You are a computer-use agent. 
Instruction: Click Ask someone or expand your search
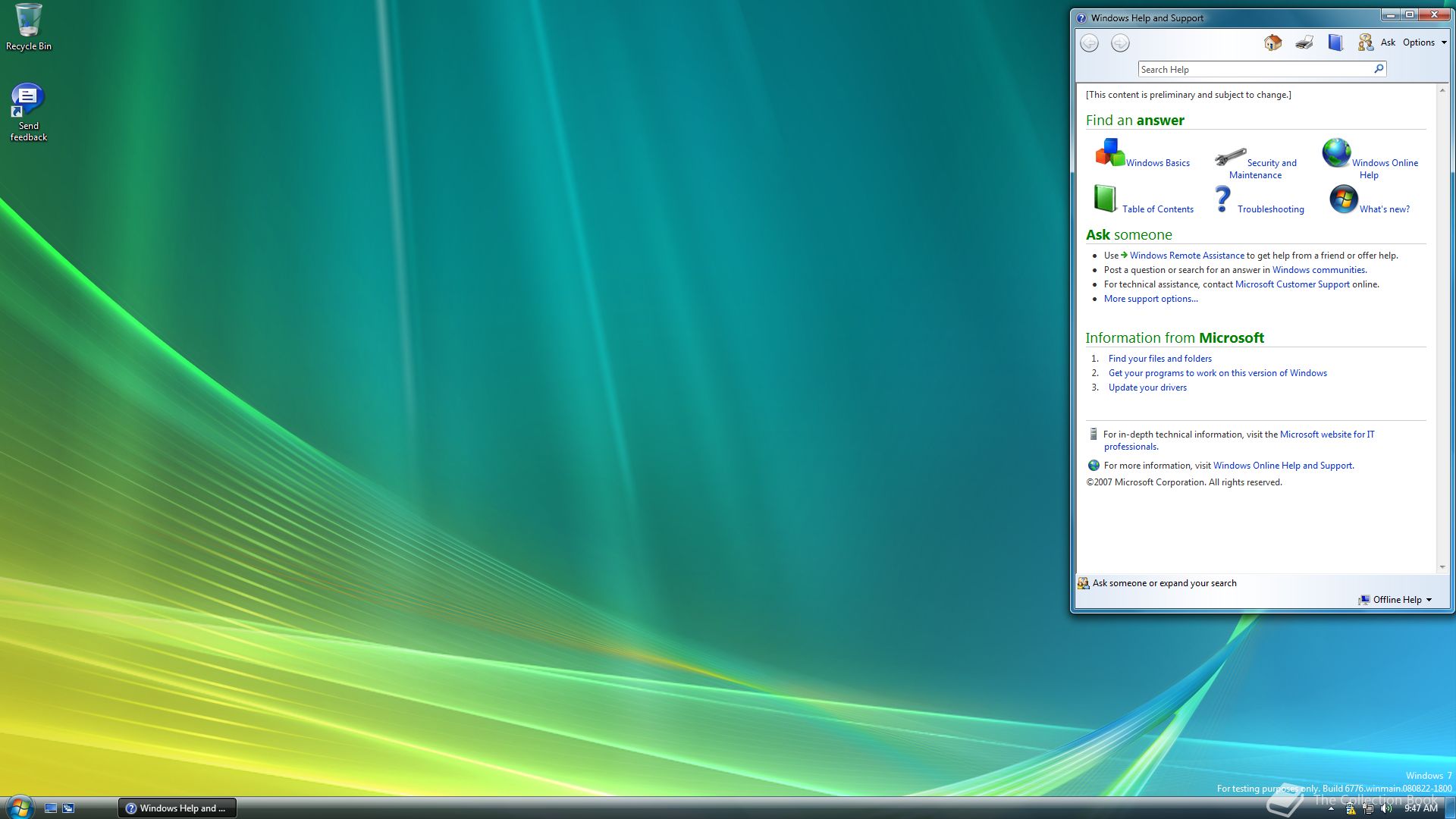1164,583
